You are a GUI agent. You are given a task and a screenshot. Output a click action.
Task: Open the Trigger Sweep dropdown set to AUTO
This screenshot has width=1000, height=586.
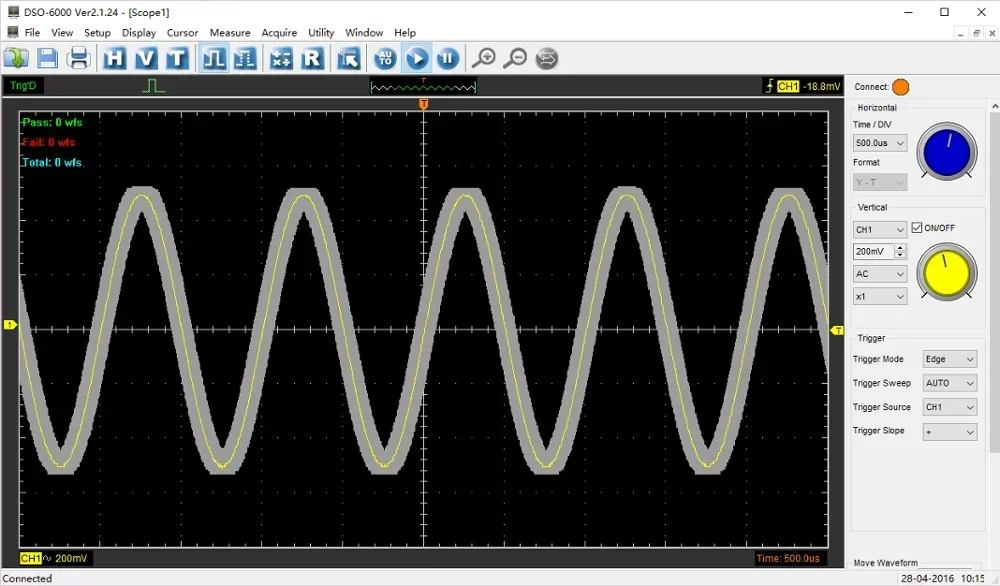[x=948, y=382]
